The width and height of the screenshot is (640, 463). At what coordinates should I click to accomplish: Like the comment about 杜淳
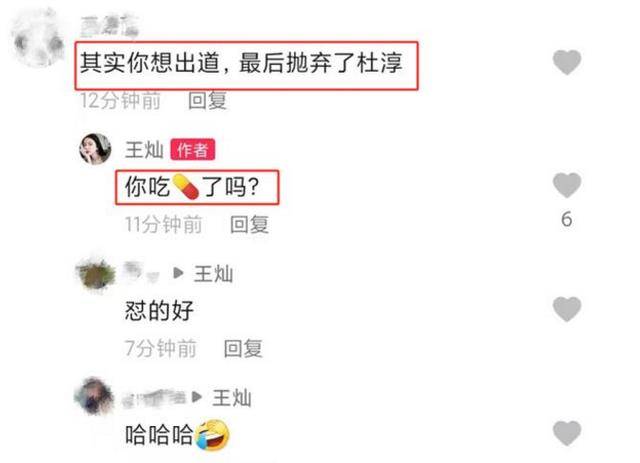click(x=567, y=62)
